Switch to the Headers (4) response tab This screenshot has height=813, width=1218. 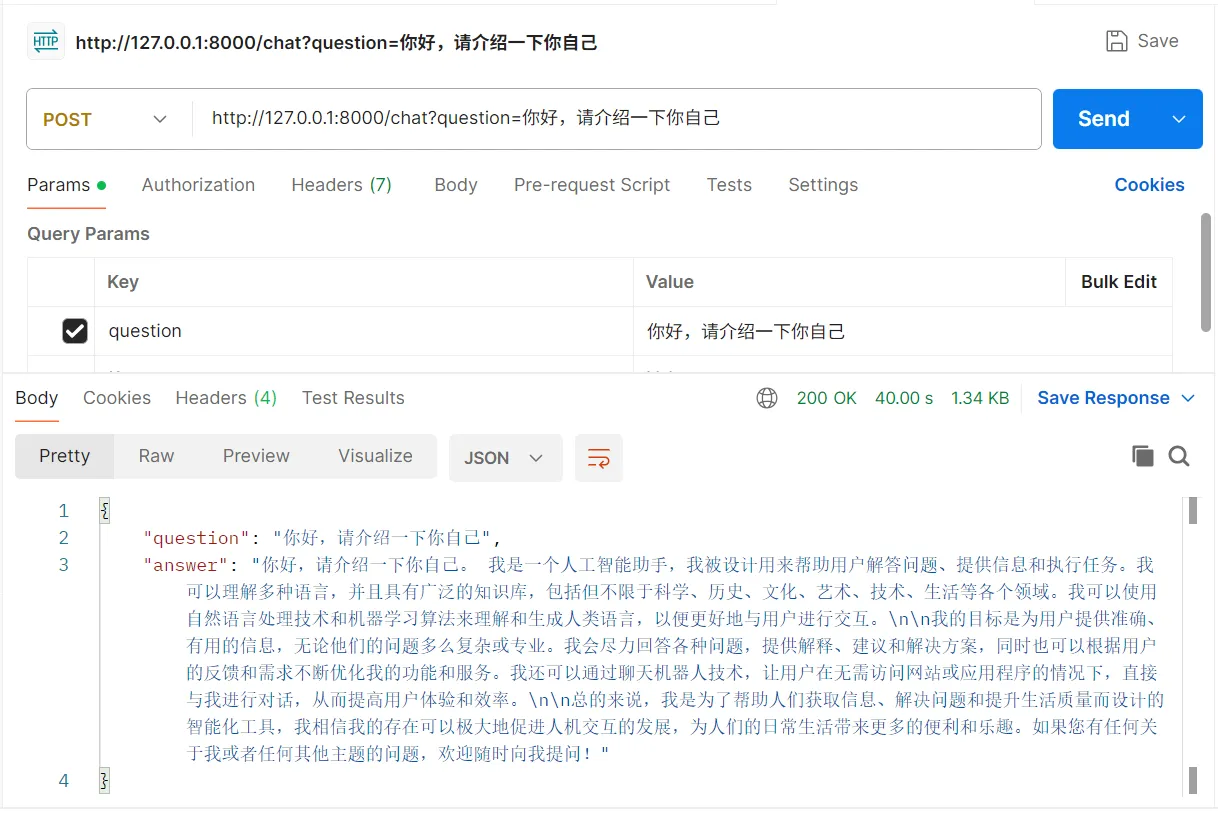click(225, 397)
